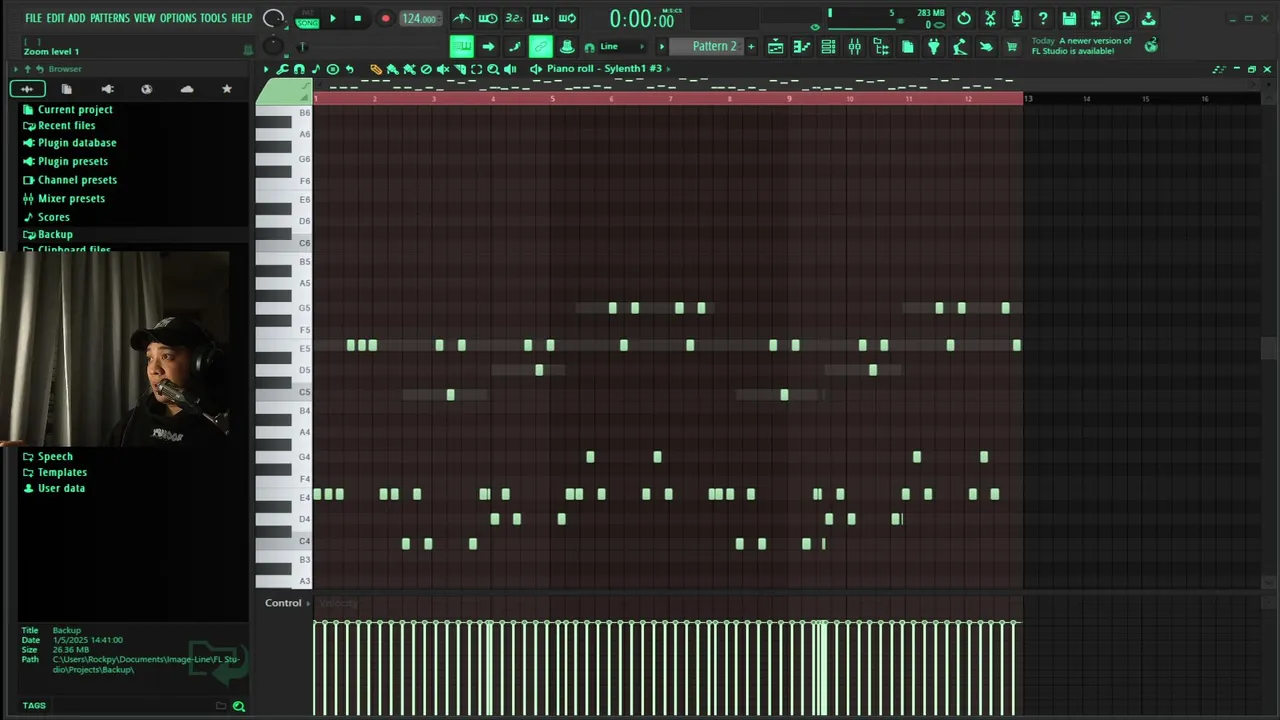This screenshot has width=1280, height=720.
Task: Click the tempo field showing 124.000
Action: (x=419, y=19)
